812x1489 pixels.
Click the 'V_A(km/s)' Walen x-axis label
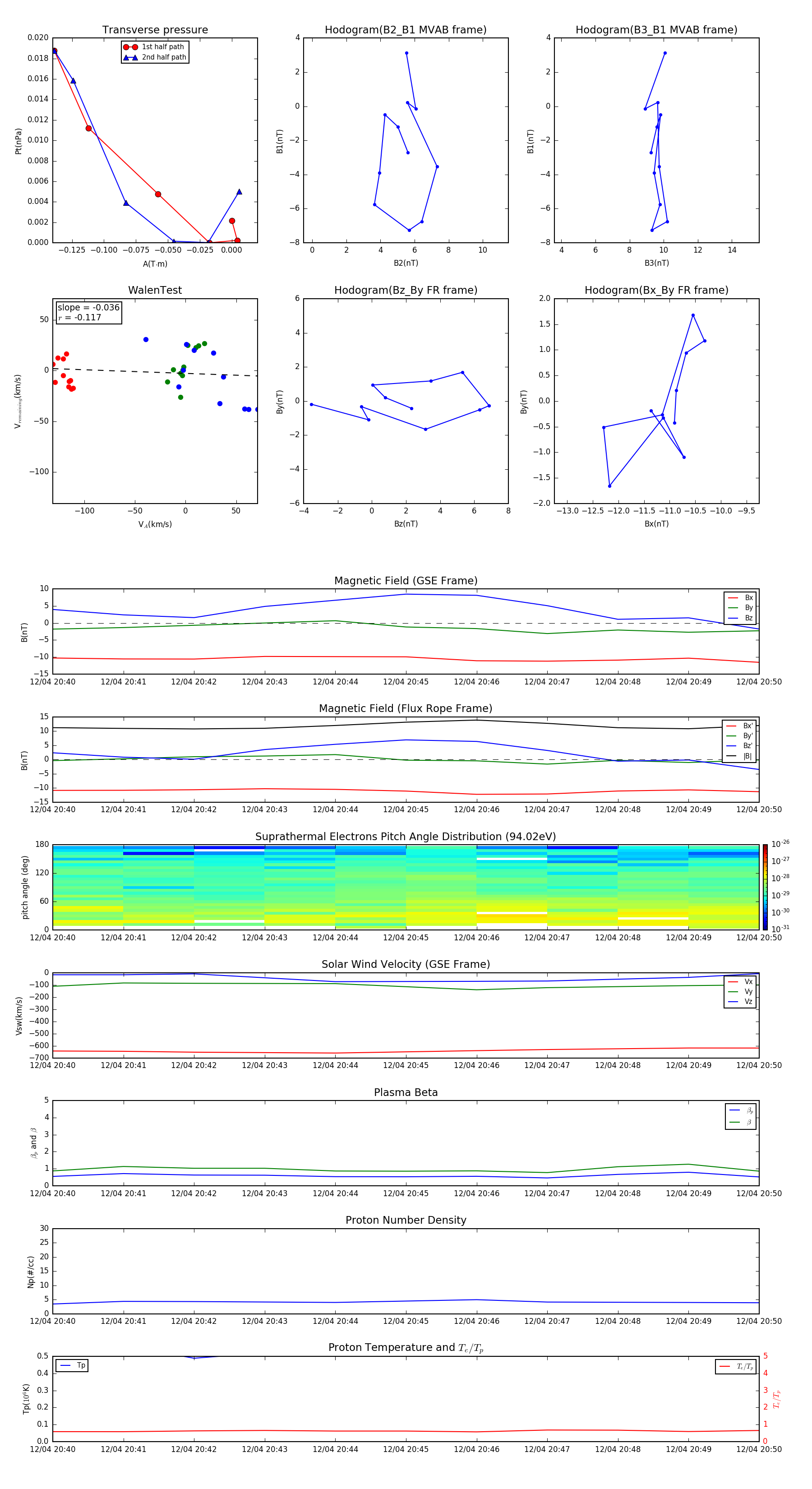(155, 524)
